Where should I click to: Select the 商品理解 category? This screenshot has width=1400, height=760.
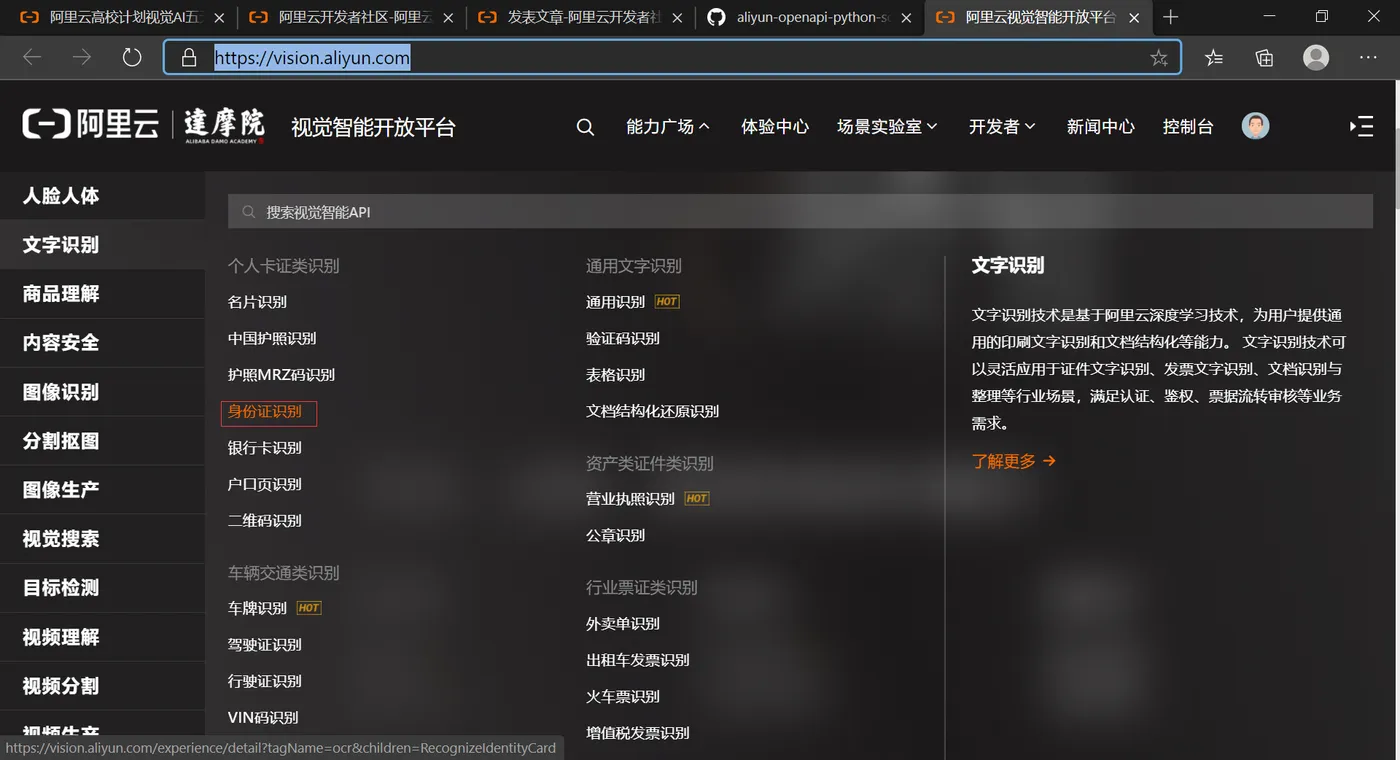click(x=102, y=294)
